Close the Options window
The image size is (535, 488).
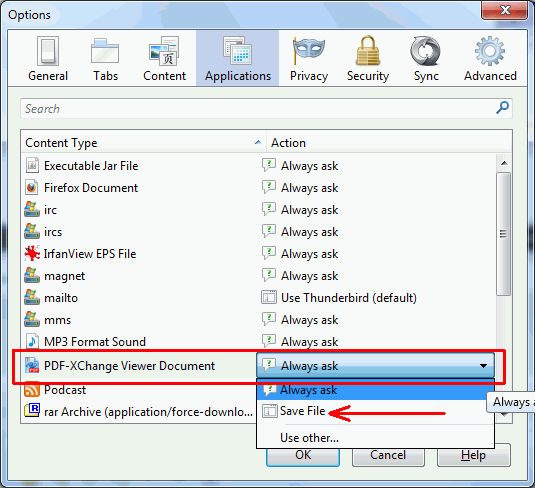[x=505, y=10]
